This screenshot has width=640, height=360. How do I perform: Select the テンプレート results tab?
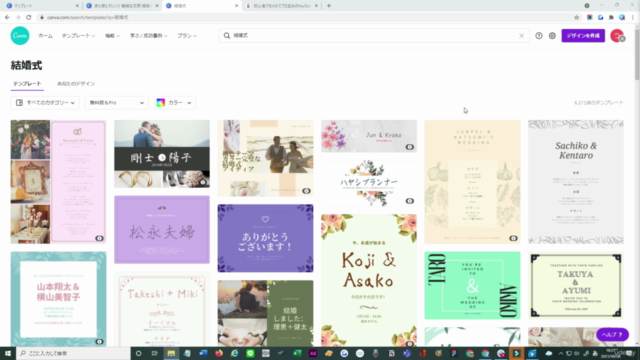[27, 84]
